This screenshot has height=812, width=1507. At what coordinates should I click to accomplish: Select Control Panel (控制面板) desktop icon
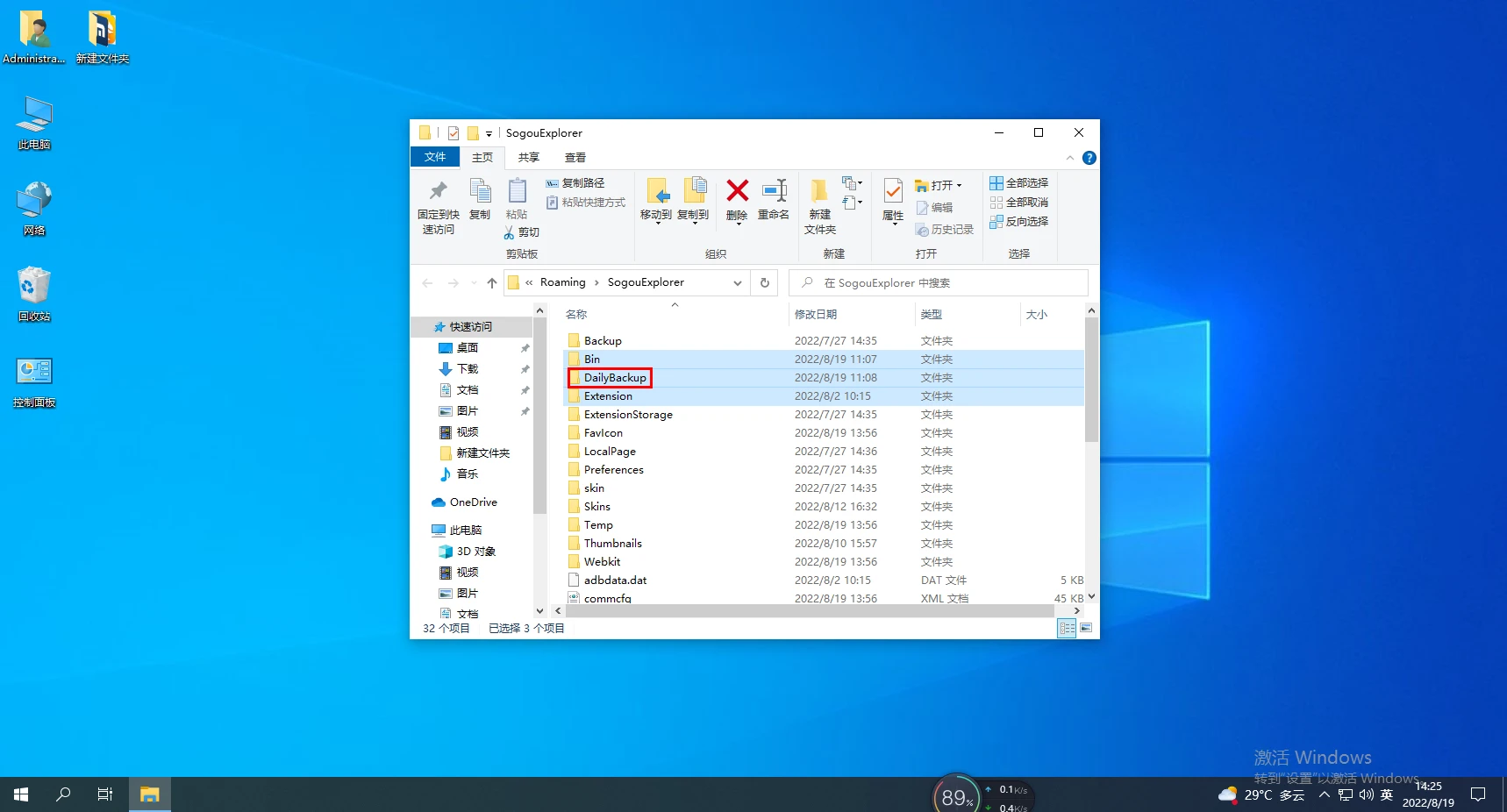pyautogui.click(x=34, y=381)
